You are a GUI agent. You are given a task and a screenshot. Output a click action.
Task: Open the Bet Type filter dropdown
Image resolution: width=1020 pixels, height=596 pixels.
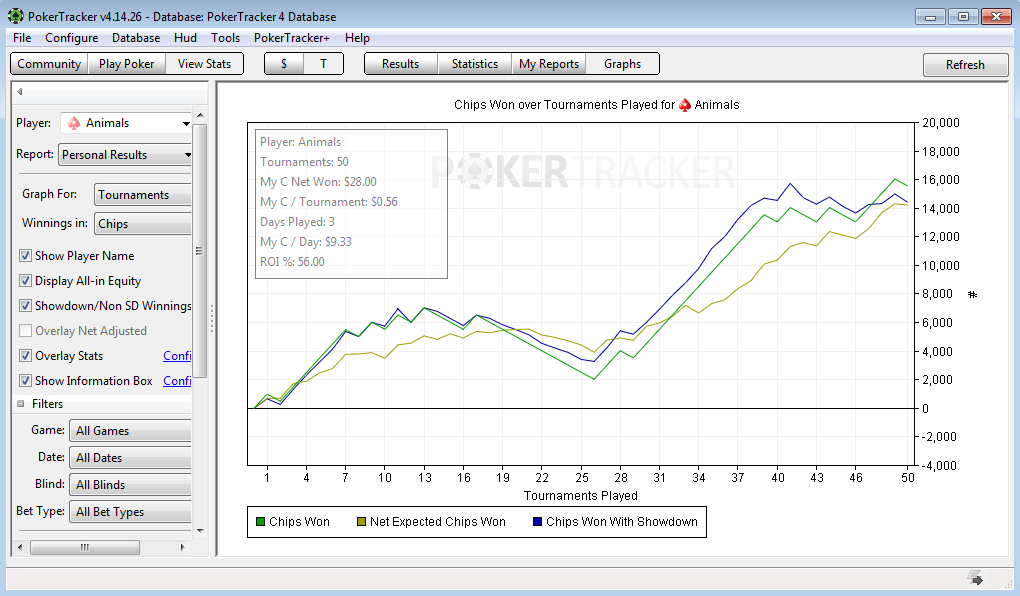tap(130, 512)
